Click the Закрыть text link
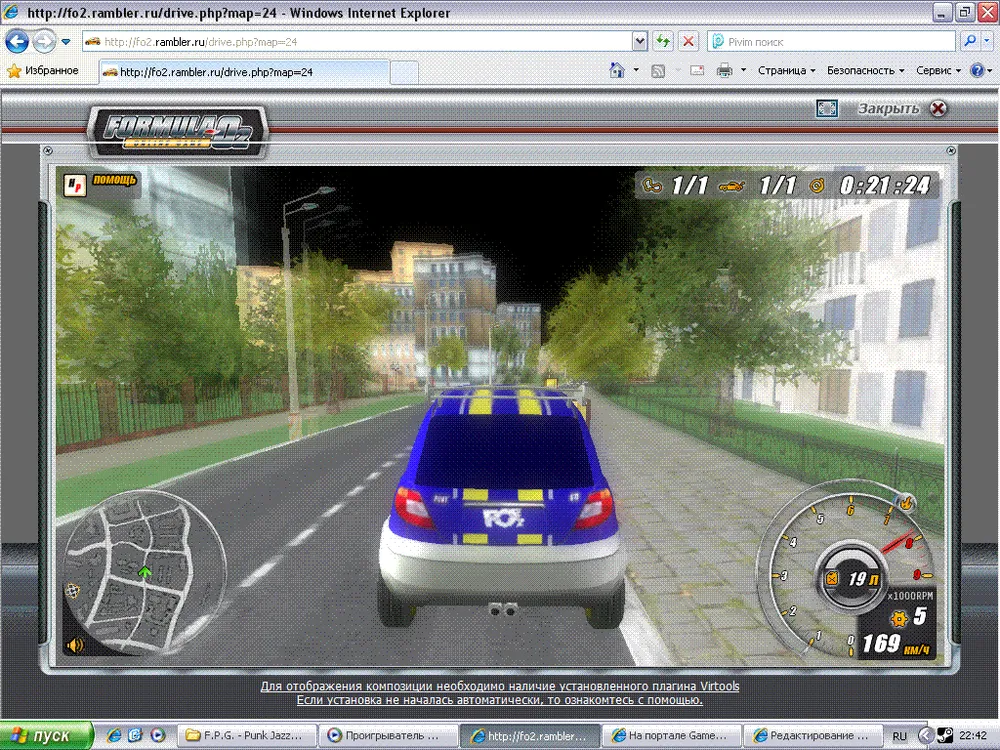The height and width of the screenshot is (750, 1000). (x=887, y=108)
